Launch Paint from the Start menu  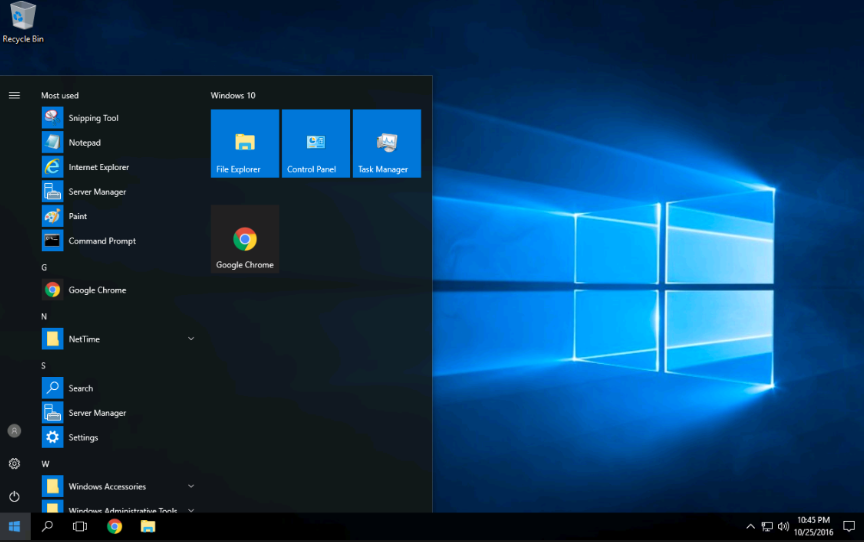118,216
